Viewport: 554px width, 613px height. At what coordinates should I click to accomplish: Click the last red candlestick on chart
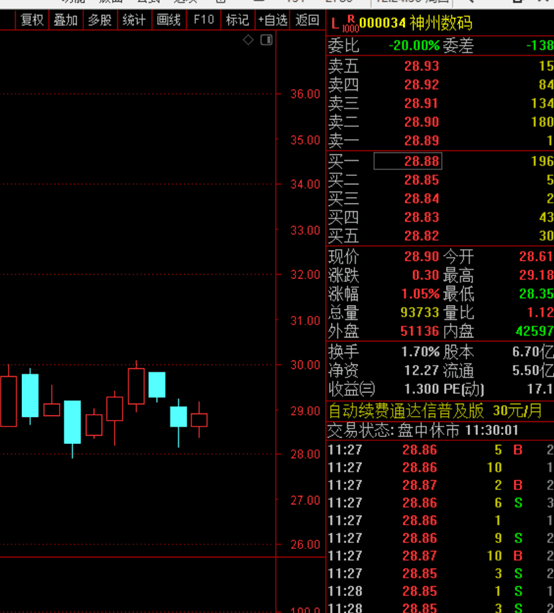pos(199,419)
